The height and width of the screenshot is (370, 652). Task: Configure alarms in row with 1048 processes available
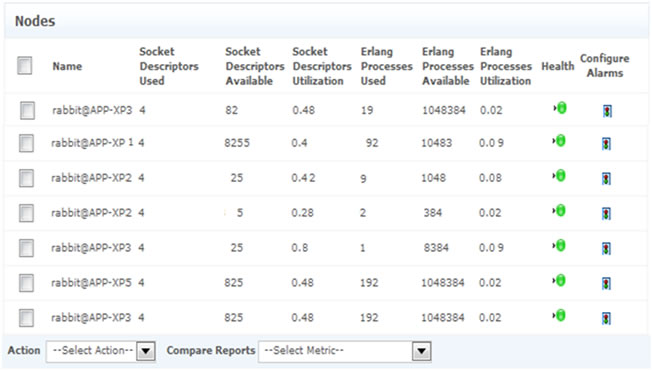pyautogui.click(x=606, y=179)
